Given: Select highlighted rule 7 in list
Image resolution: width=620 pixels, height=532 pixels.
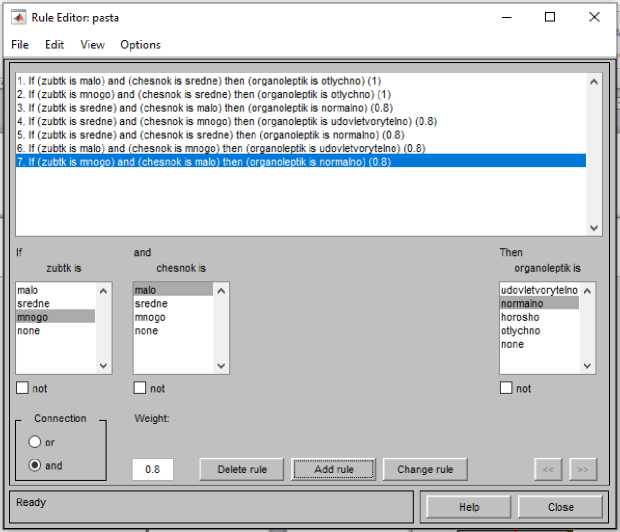Looking at the screenshot, I should pos(301,161).
